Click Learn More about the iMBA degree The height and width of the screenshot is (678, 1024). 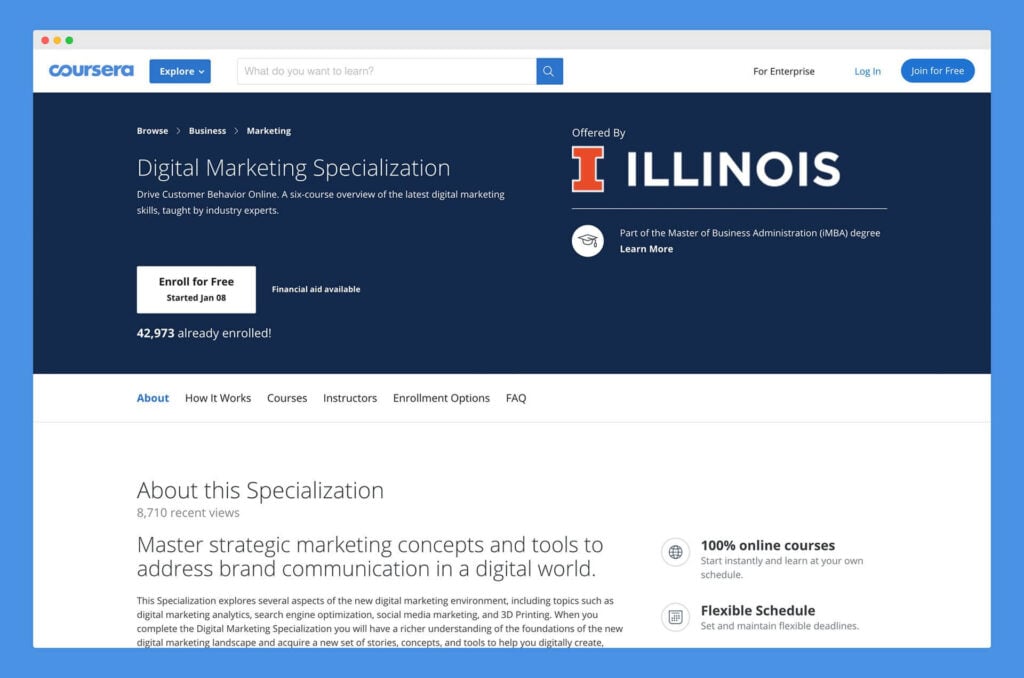pos(648,249)
